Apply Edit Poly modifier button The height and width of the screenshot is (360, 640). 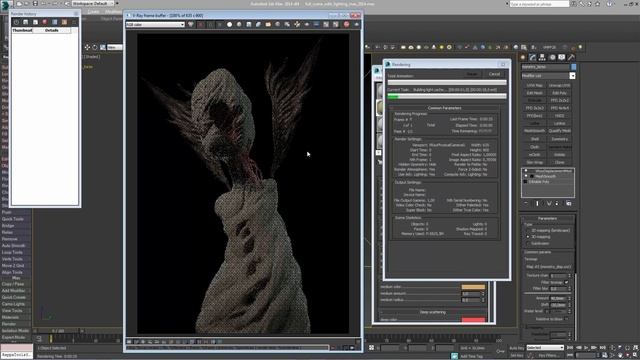tap(559, 93)
